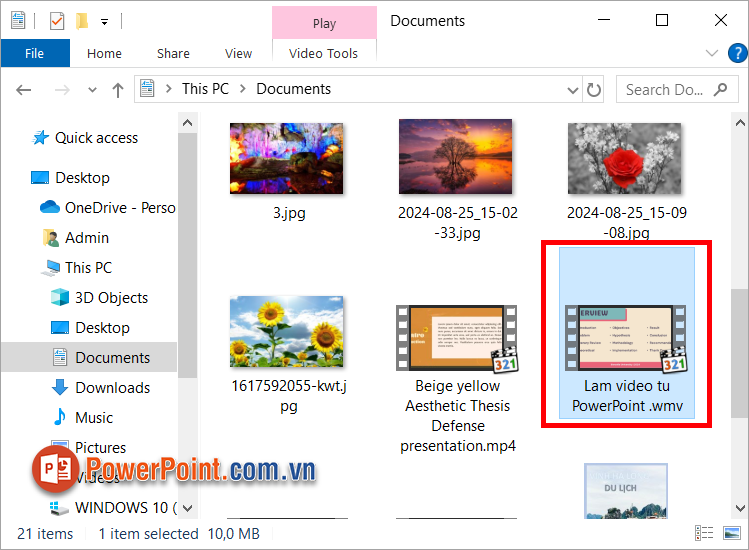Select top Desktop in navigation pane
This screenshot has height=550, width=749.
83,178
